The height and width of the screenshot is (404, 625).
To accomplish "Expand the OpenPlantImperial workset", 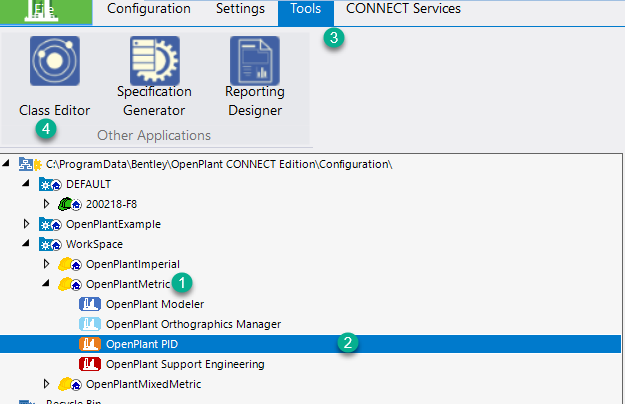I will click(x=46, y=264).
